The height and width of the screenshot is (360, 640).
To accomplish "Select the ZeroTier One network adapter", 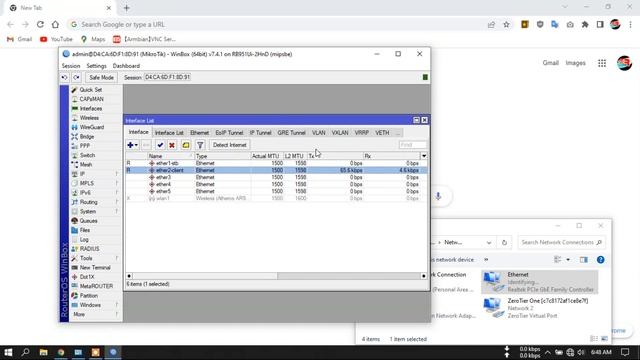I will [539, 308].
